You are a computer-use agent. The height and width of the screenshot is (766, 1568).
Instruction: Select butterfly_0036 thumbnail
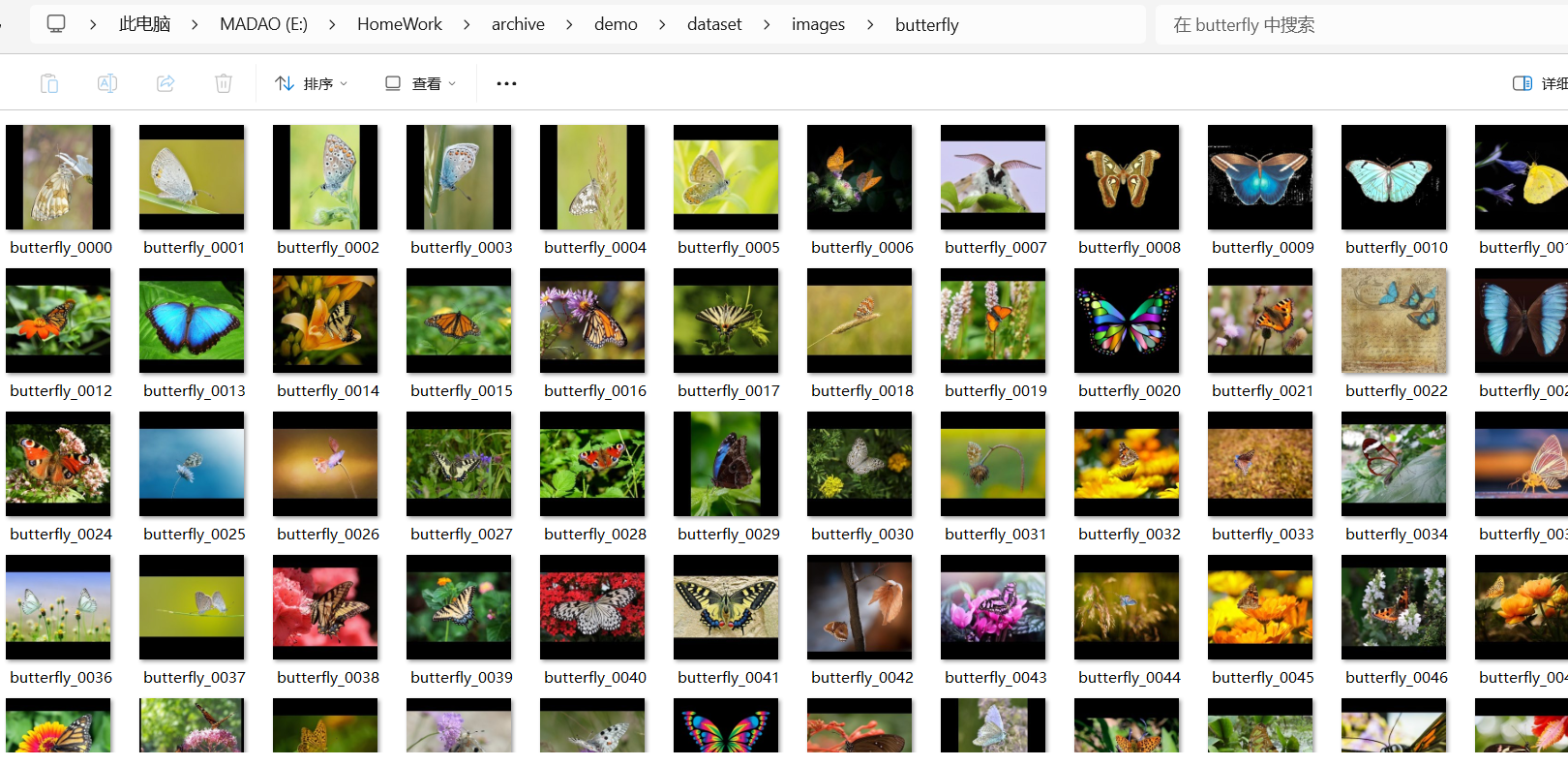pos(58,607)
